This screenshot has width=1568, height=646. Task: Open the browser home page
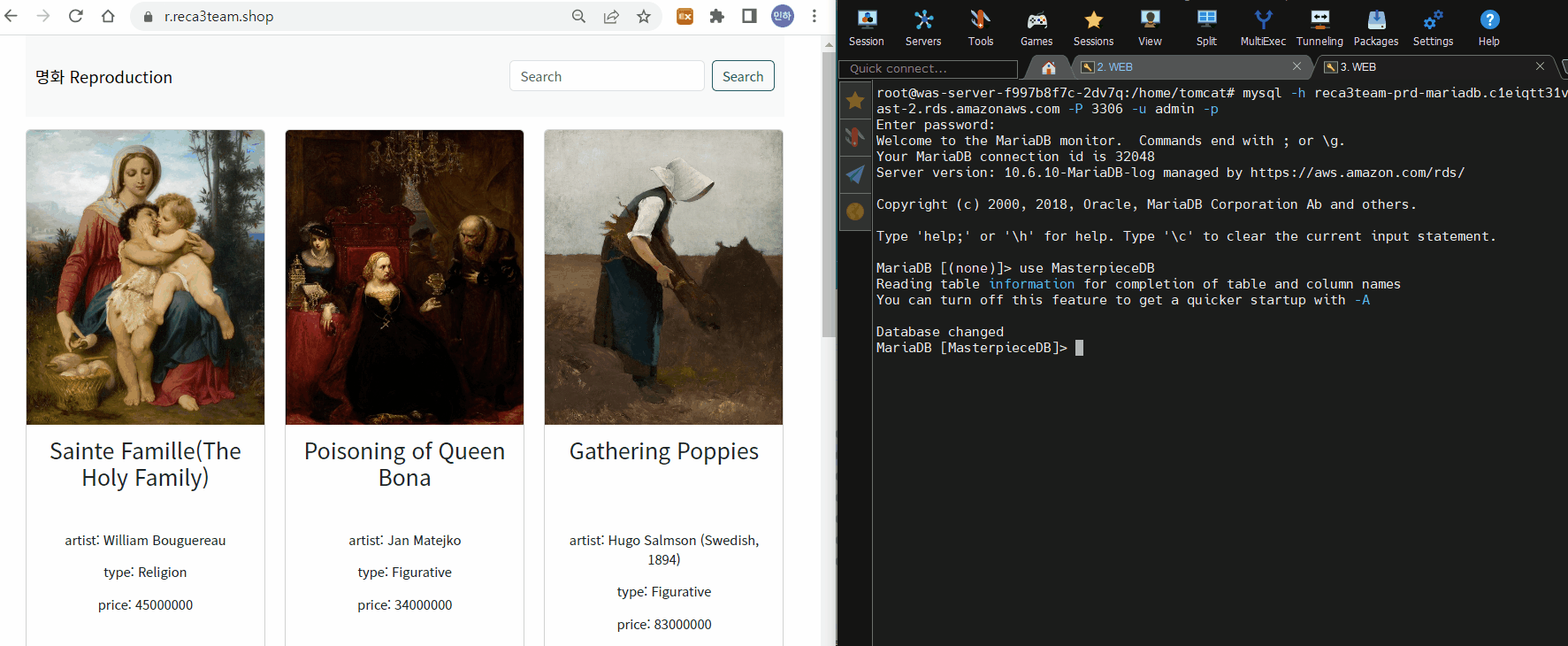[x=108, y=16]
